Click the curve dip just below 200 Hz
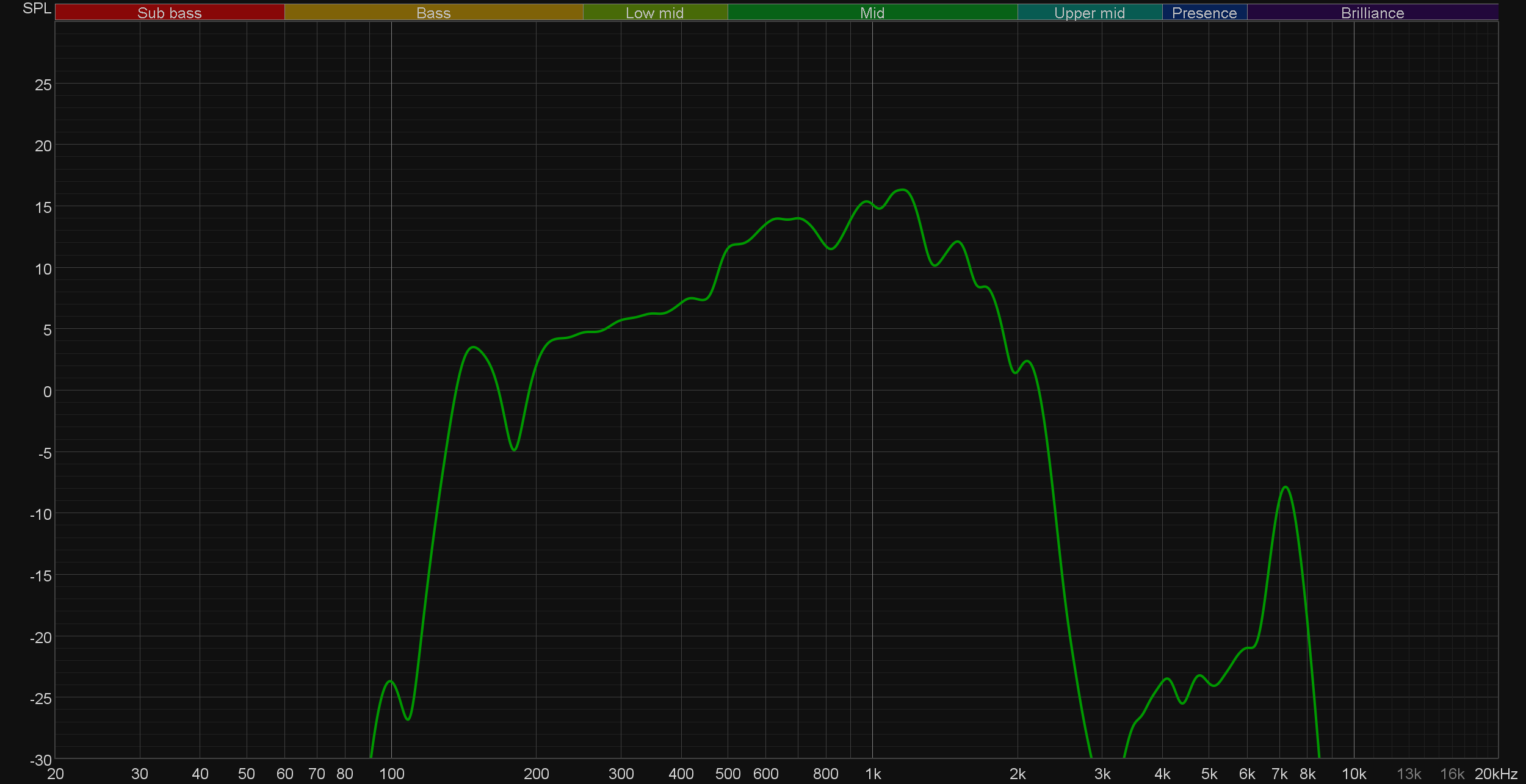 [514, 450]
